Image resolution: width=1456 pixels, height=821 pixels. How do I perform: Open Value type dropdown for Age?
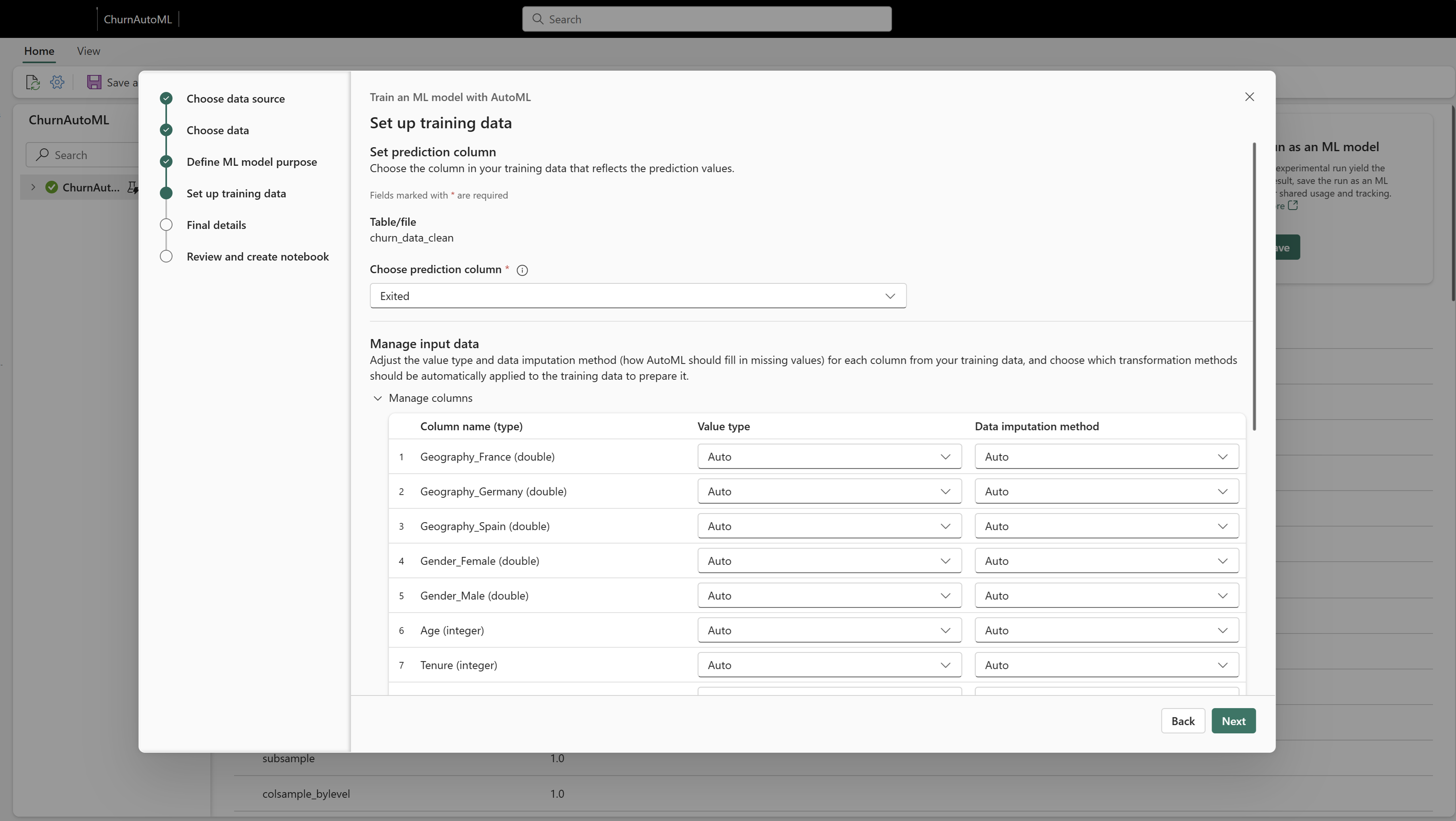pos(829,631)
